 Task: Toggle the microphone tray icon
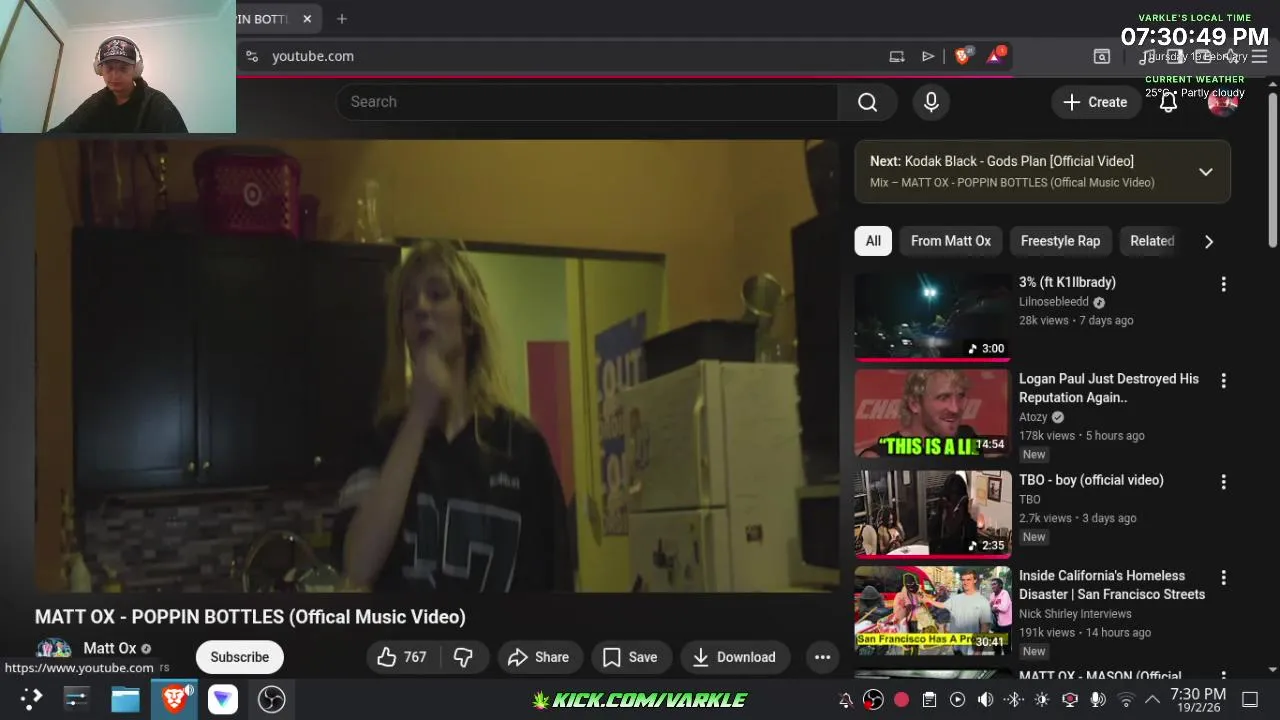click(x=1098, y=700)
